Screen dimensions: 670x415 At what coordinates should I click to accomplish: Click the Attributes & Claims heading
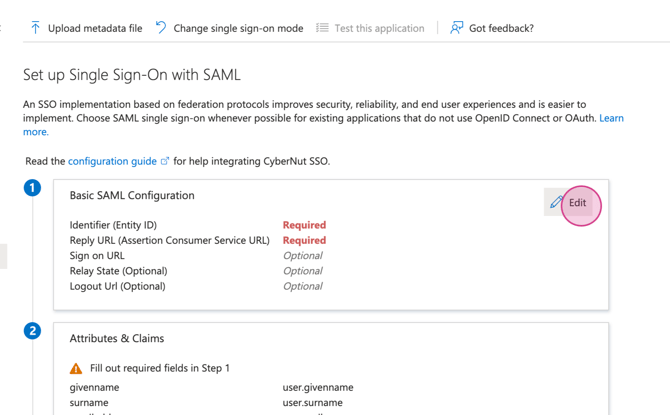(117, 339)
